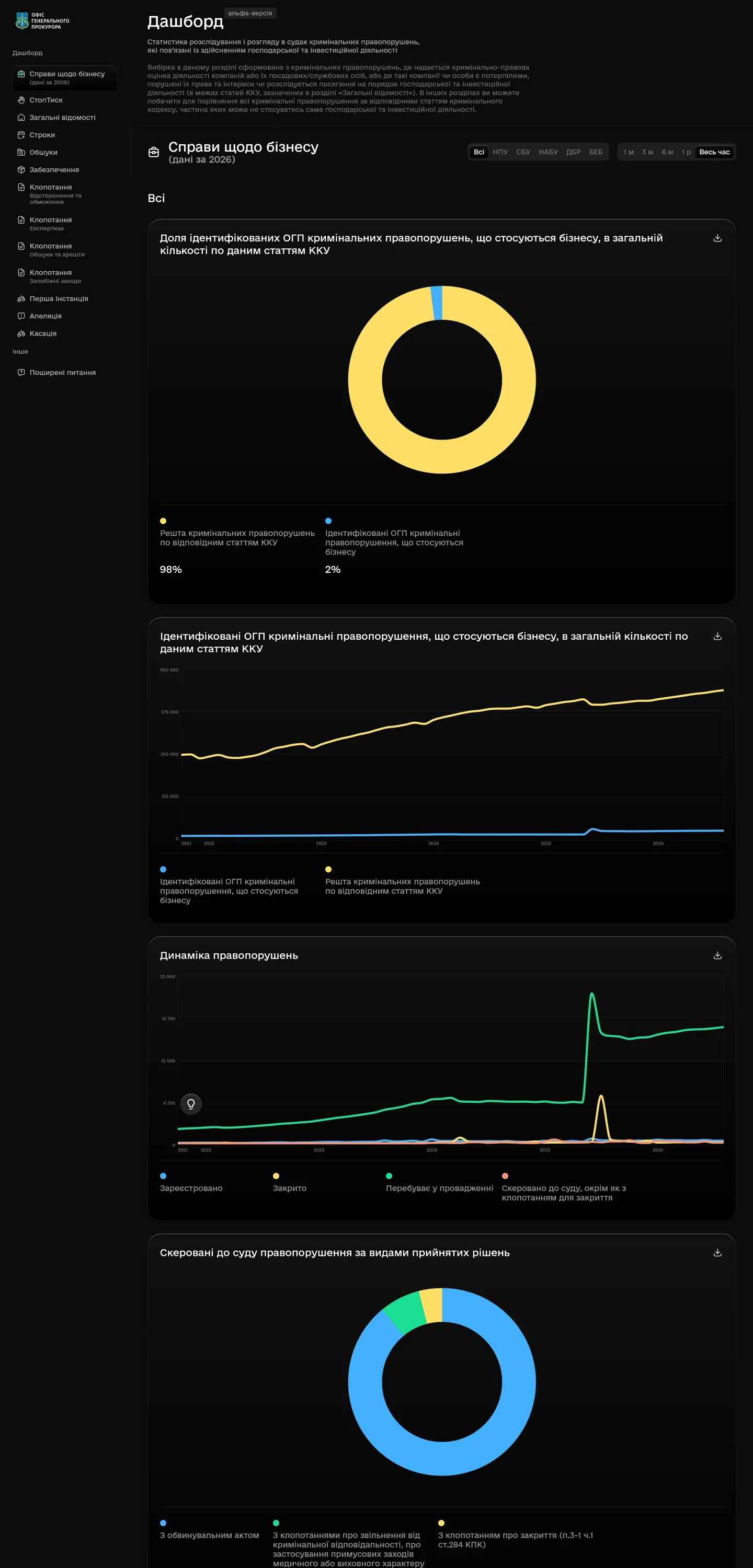The width and height of the screenshot is (753, 1568).
Task: Click the Перша інстанція scales icon
Action: (21, 299)
